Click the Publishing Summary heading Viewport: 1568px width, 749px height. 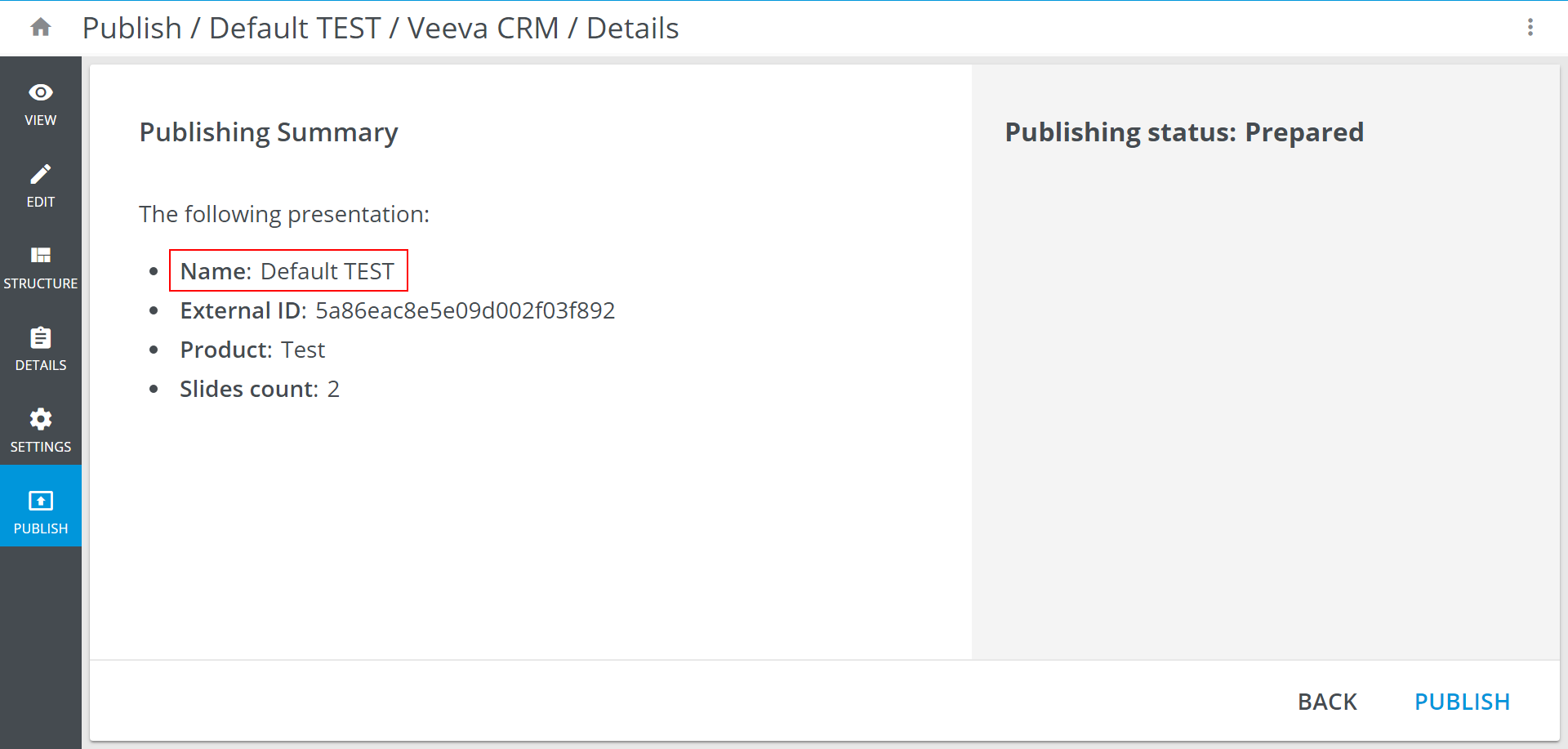pos(269,132)
